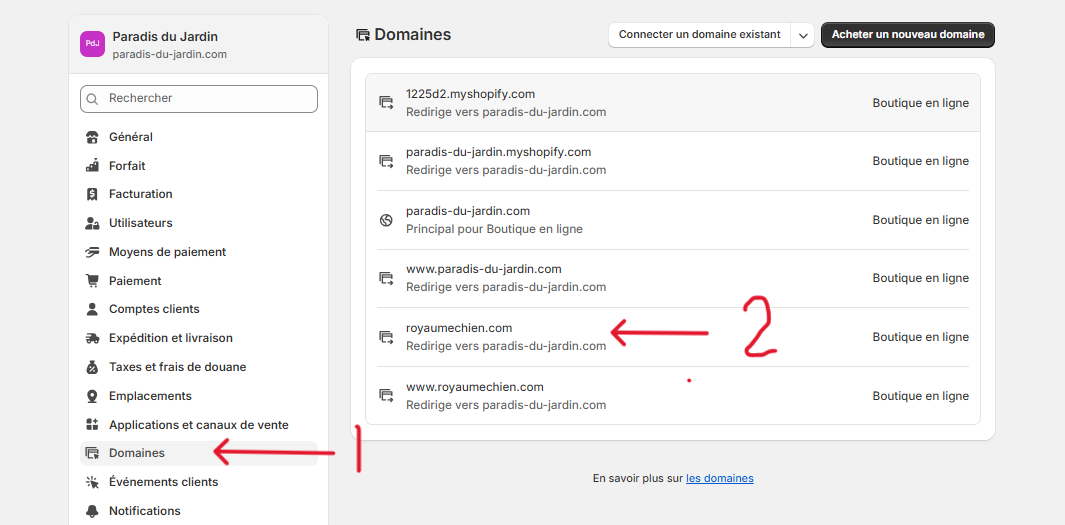Screen dimensions: 1065x525
Task: Open Taxes et frais de douane
Action: pyautogui.click(x=198, y=367)
